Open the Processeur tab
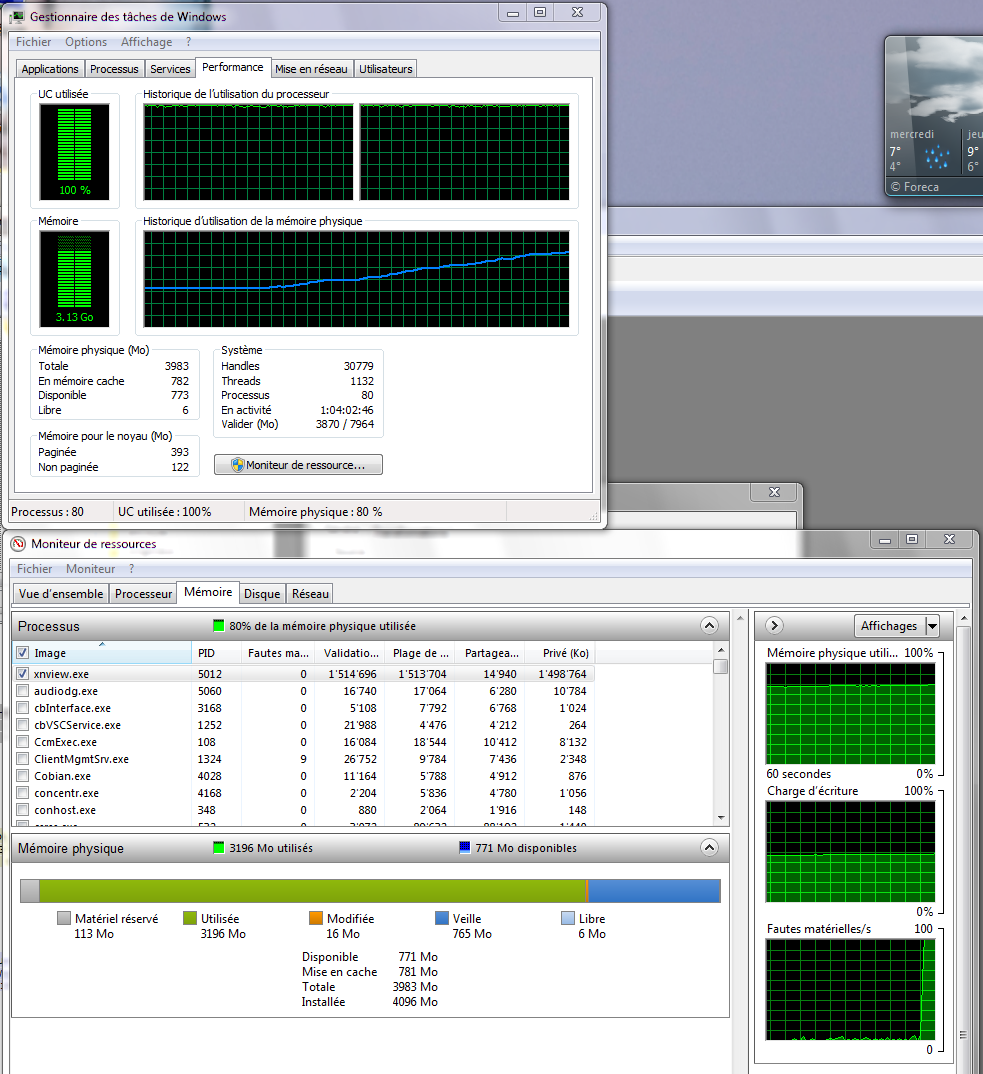The width and height of the screenshot is (983, 1074). [143, 594]
